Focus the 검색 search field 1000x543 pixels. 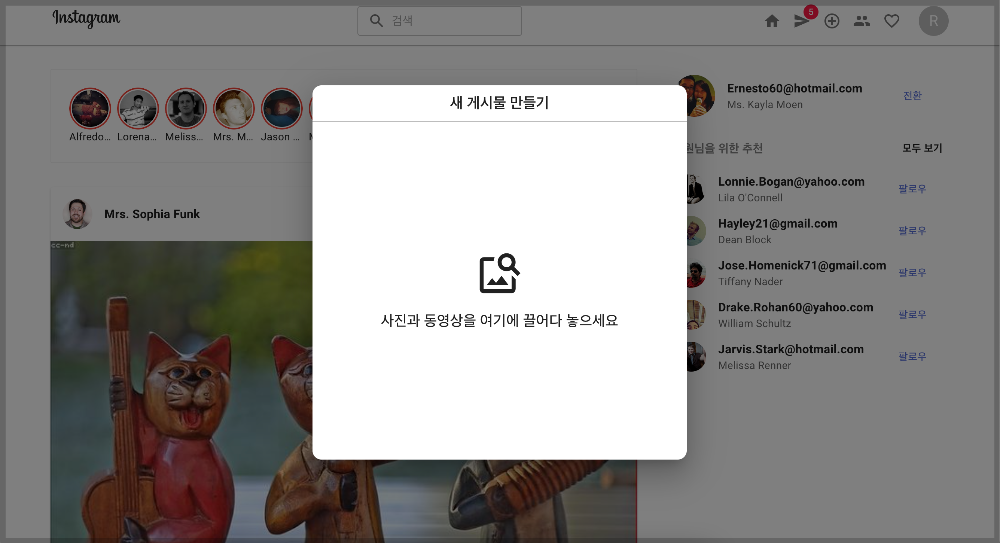pos(439,21)
